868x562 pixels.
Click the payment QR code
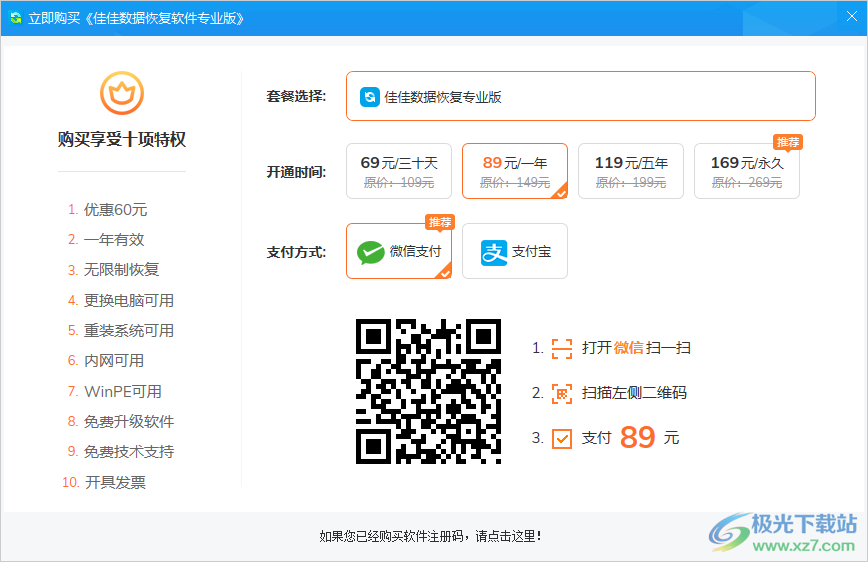tap(428, 391)
